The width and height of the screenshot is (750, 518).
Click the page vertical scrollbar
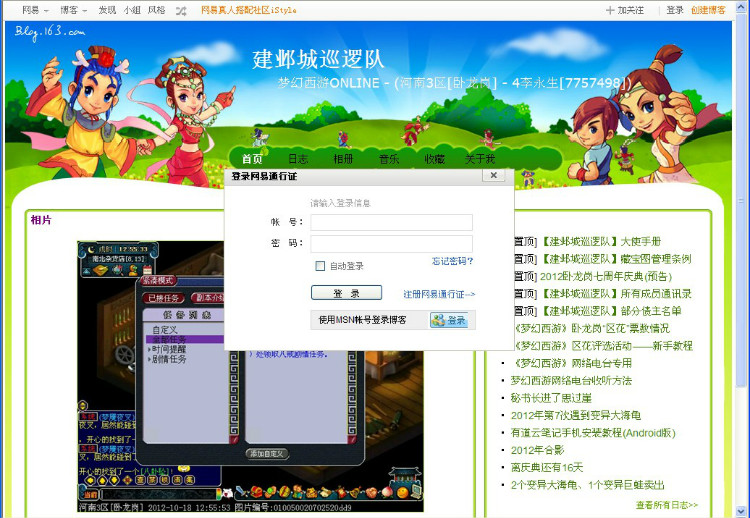point(742,201)
